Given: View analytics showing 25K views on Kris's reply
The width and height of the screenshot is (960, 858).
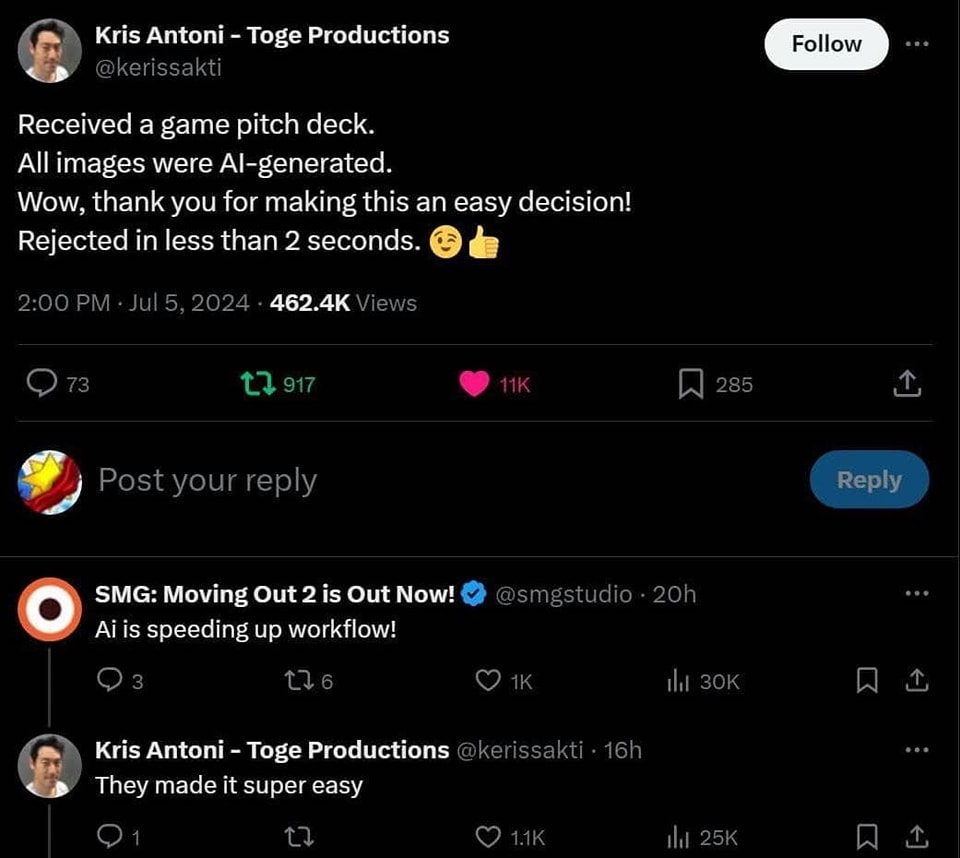Looking at the screenshot, I should (702, 837).
